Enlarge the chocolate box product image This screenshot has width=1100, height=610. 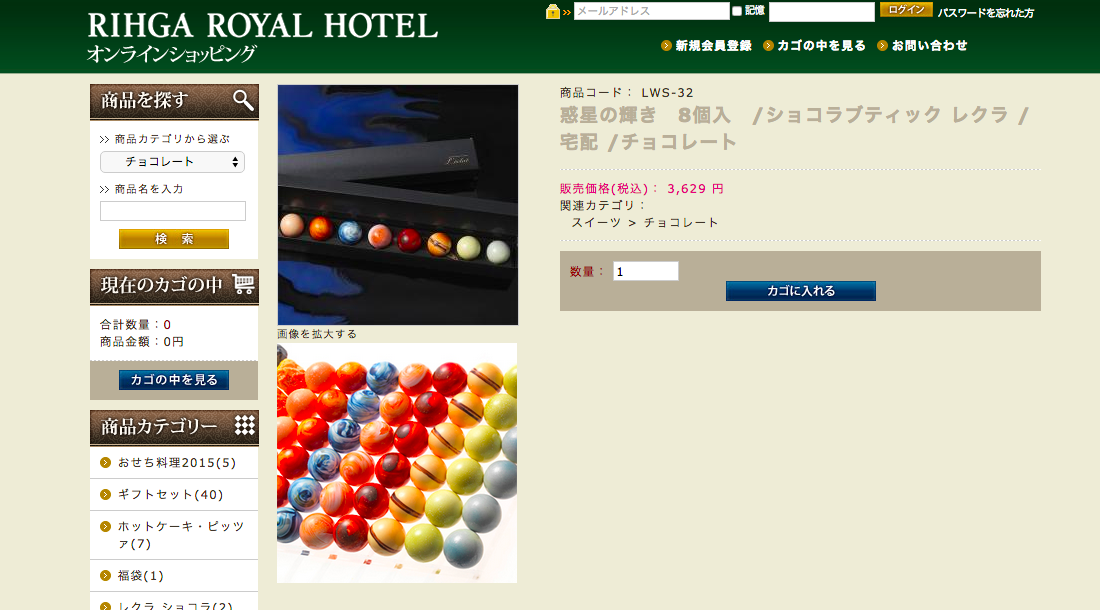coord(398,205)
